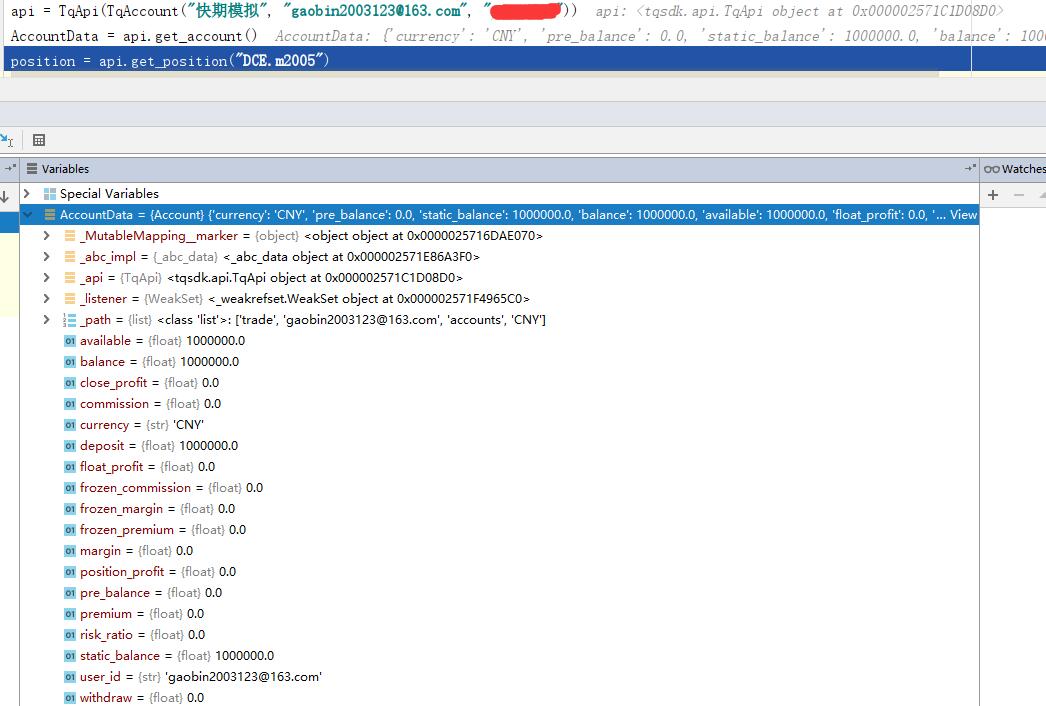Click the Evaluate Expression calculator icon

tap(39, 141)
